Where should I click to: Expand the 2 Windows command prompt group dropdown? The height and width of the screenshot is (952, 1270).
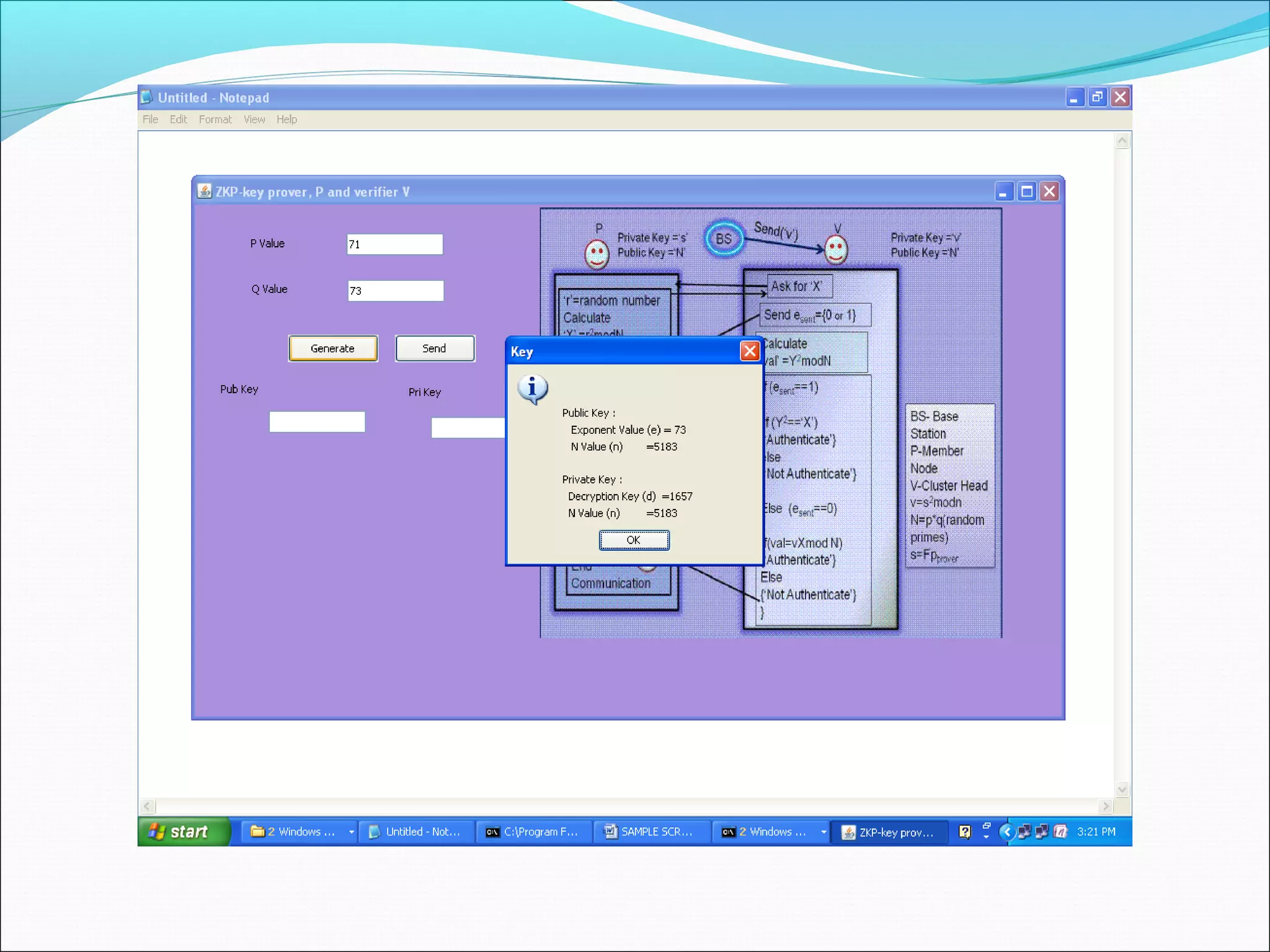click(824, 832)
